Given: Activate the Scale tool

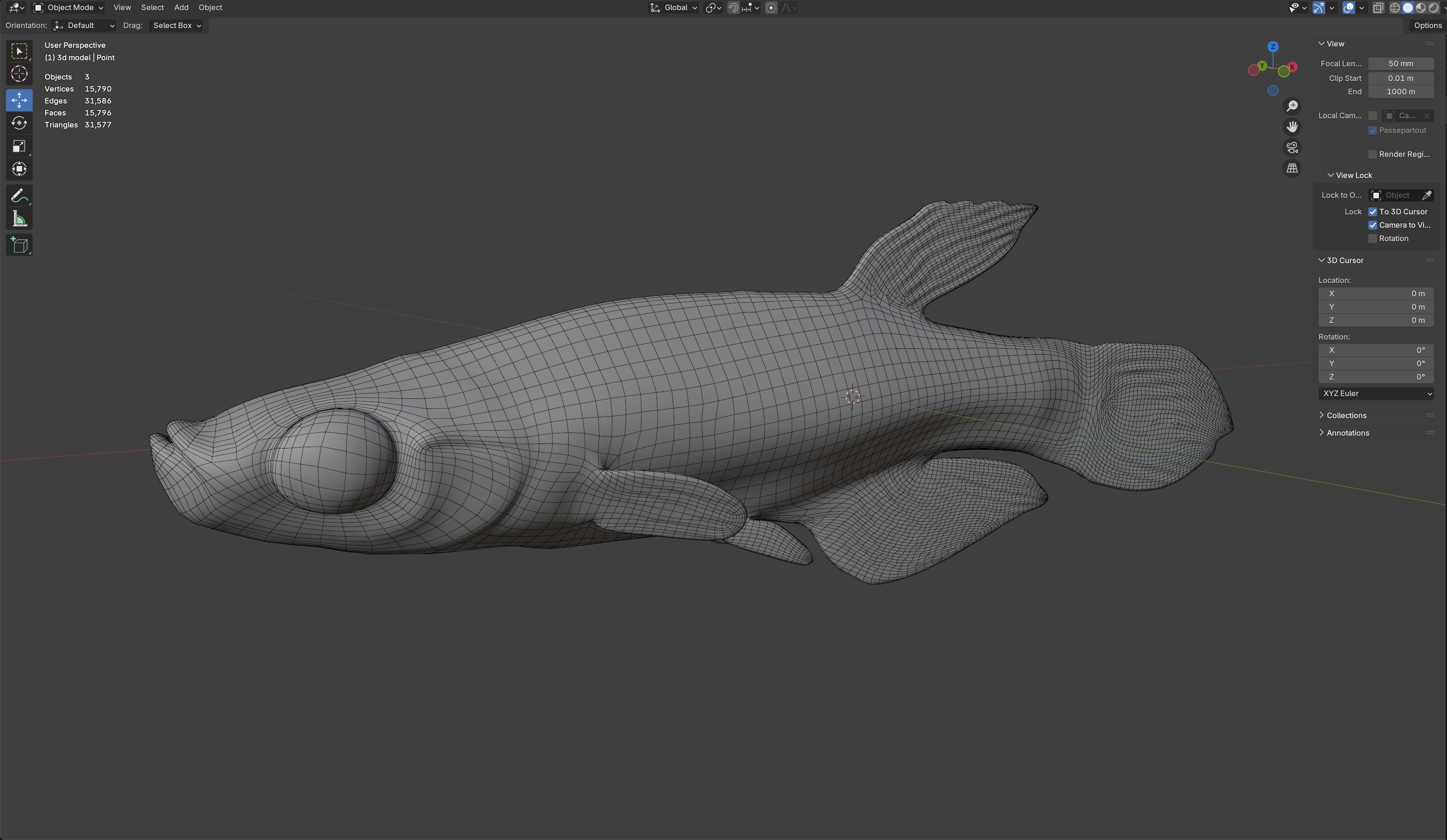Looking at the screenshot, I should click(19, 146).
